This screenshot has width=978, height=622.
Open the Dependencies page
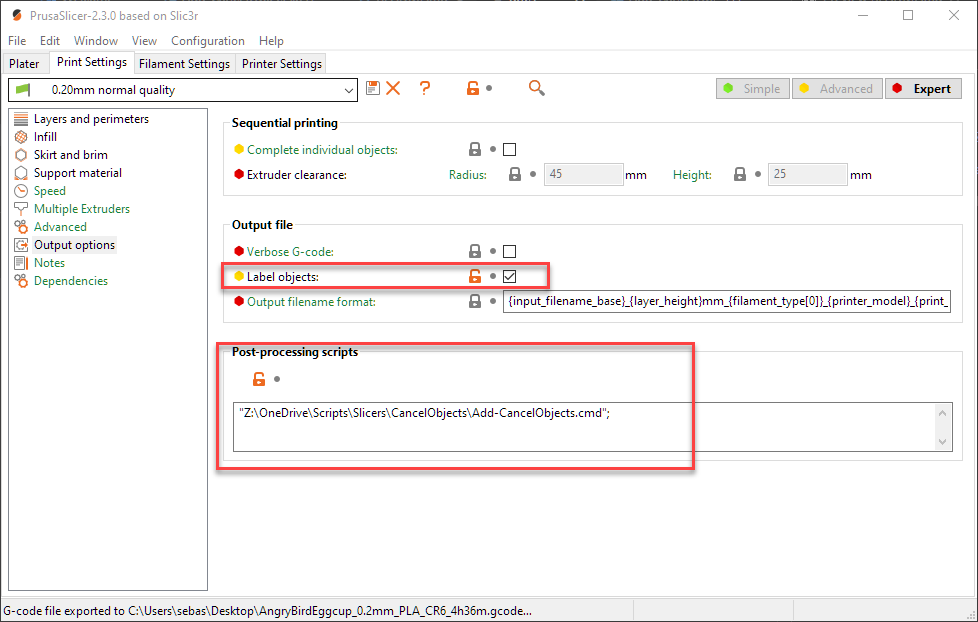pyautogui.click(x=70, y=281)
